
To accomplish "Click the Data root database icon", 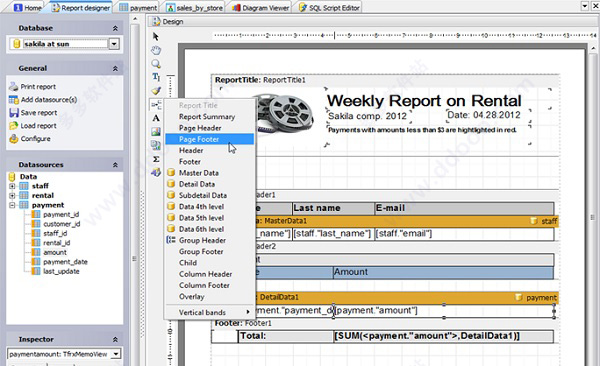I will coord(12,176).
